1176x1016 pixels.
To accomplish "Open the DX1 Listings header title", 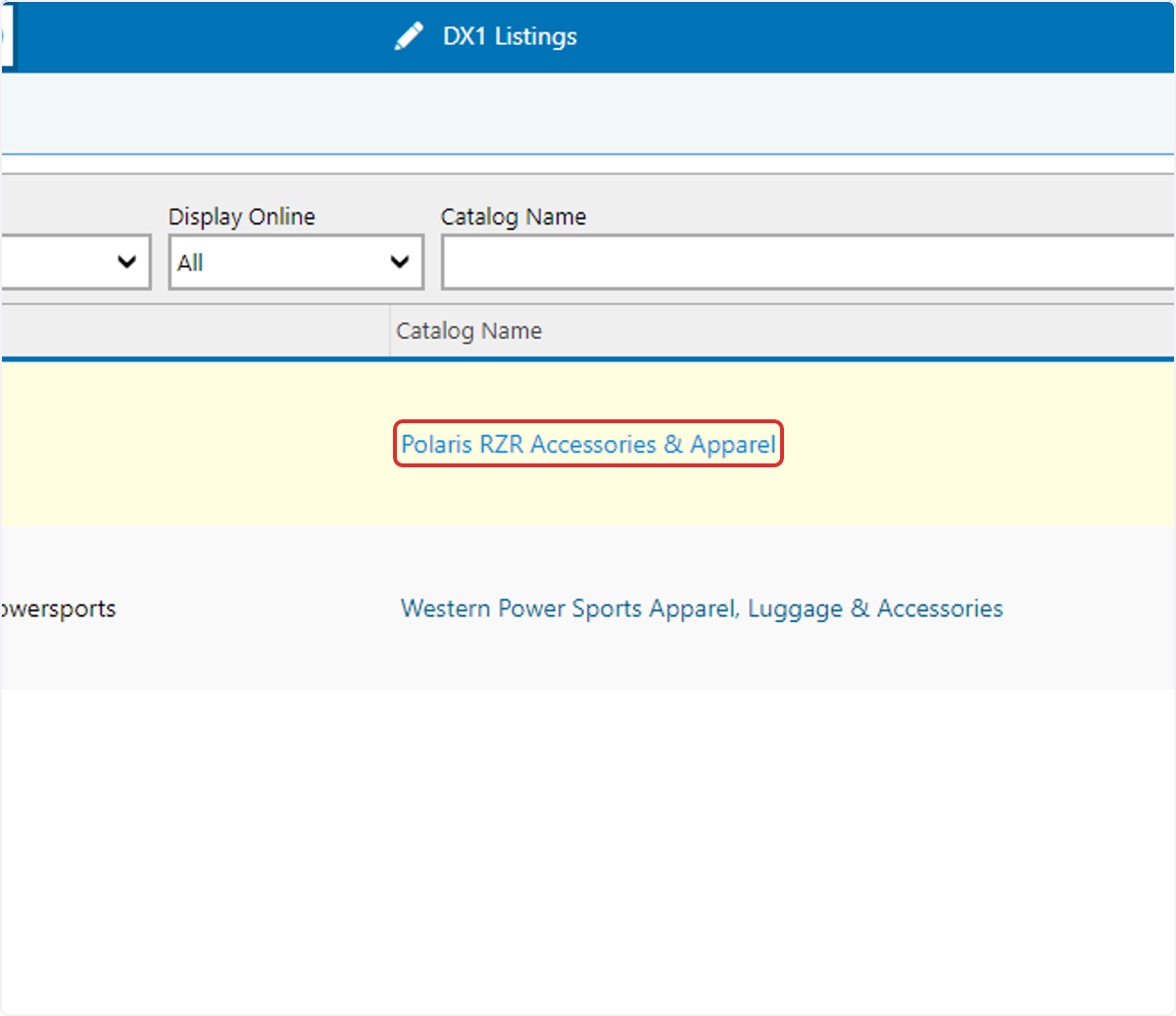I will click(510, 36).
